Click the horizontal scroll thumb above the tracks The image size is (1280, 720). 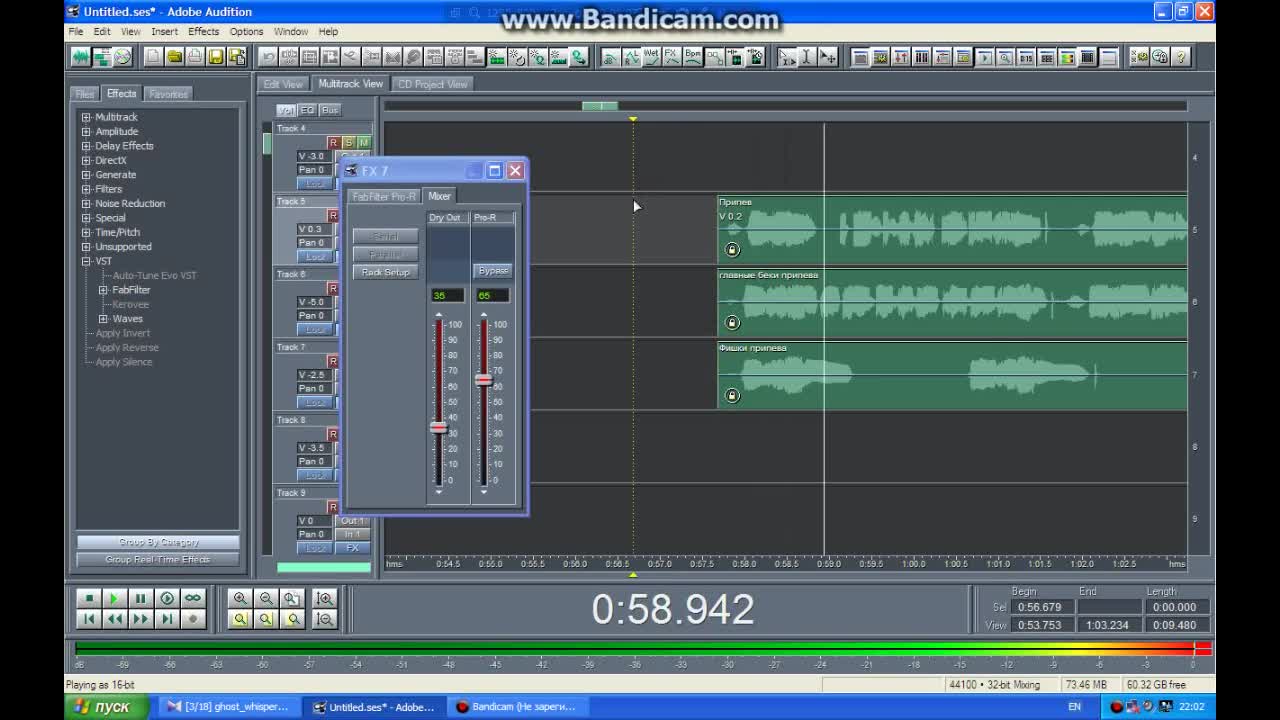coord(600,106)
